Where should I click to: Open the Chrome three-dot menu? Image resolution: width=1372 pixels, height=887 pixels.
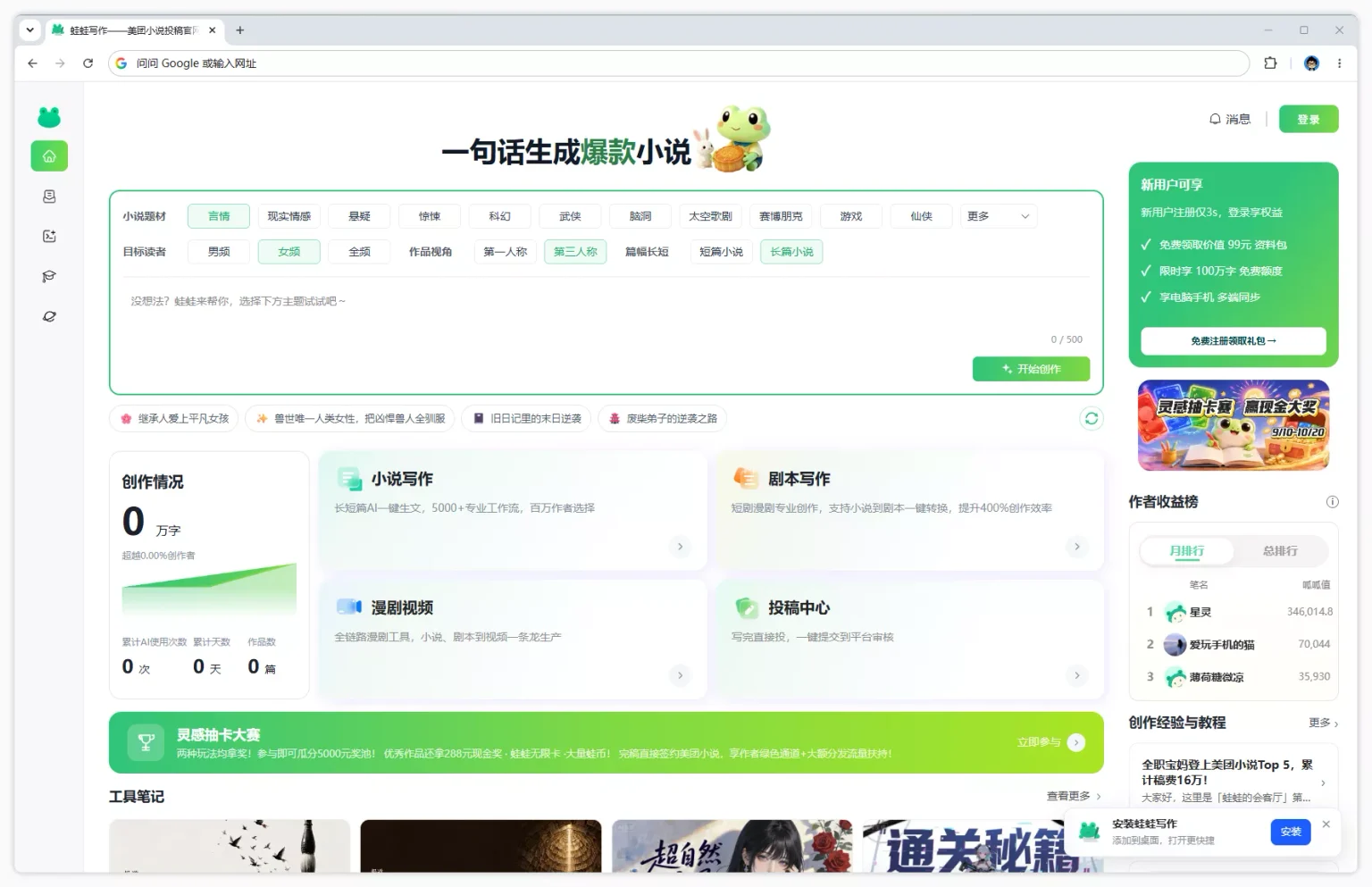1339,63
